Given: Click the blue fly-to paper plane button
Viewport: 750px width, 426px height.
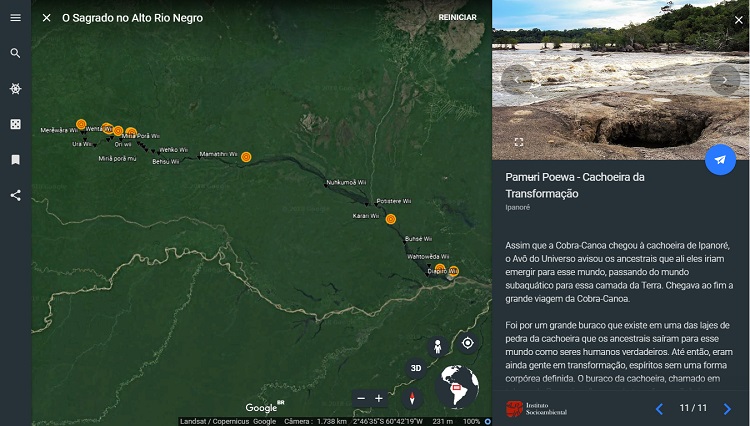Looking at the screenshot, I should [x=720, y=160].
